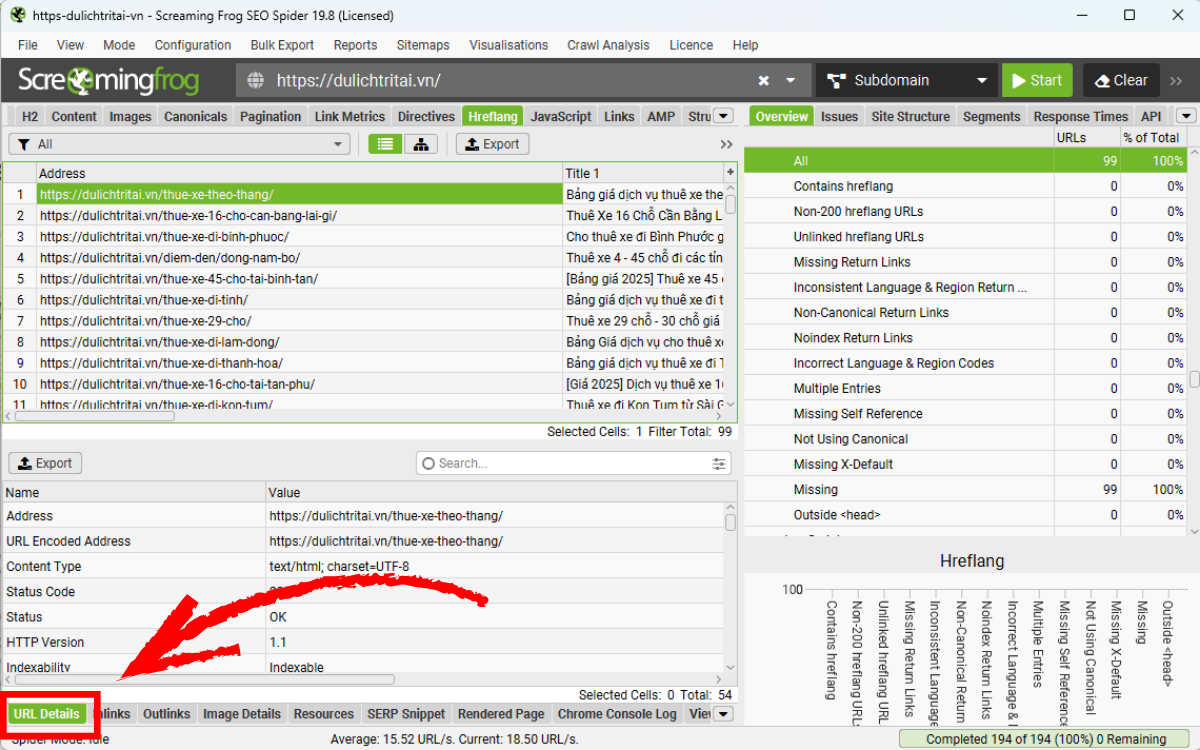
Task: Select the Missing X-Default filter row
Action: coord(843,464)
